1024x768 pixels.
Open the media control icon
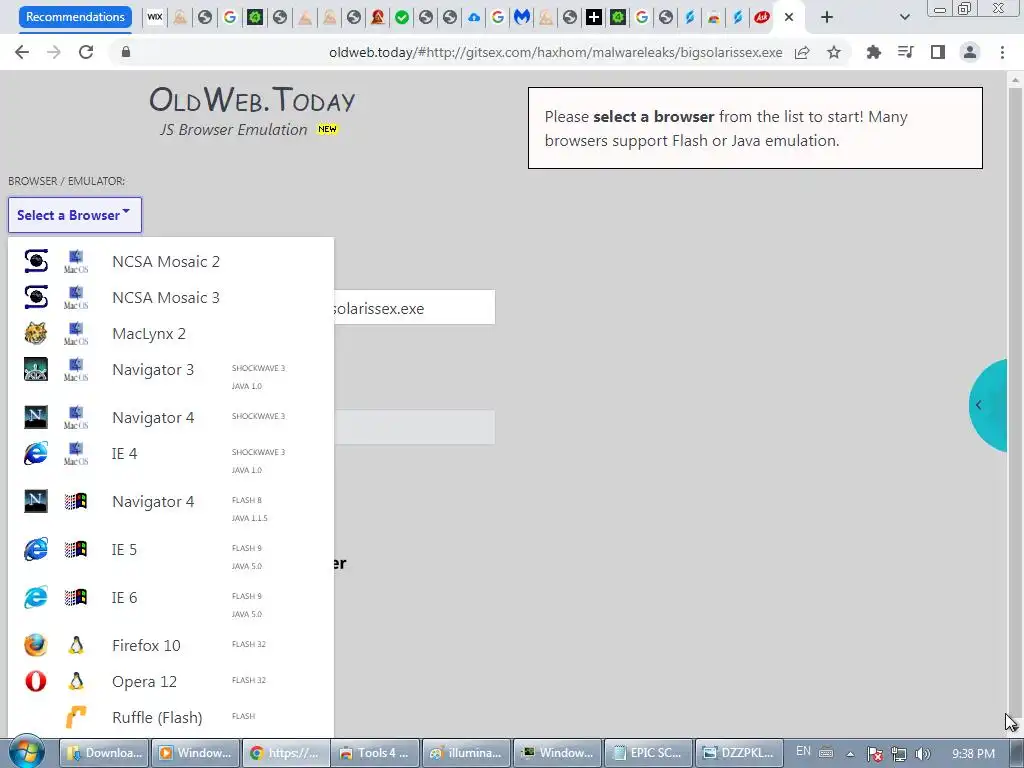[x=906, y=52]
